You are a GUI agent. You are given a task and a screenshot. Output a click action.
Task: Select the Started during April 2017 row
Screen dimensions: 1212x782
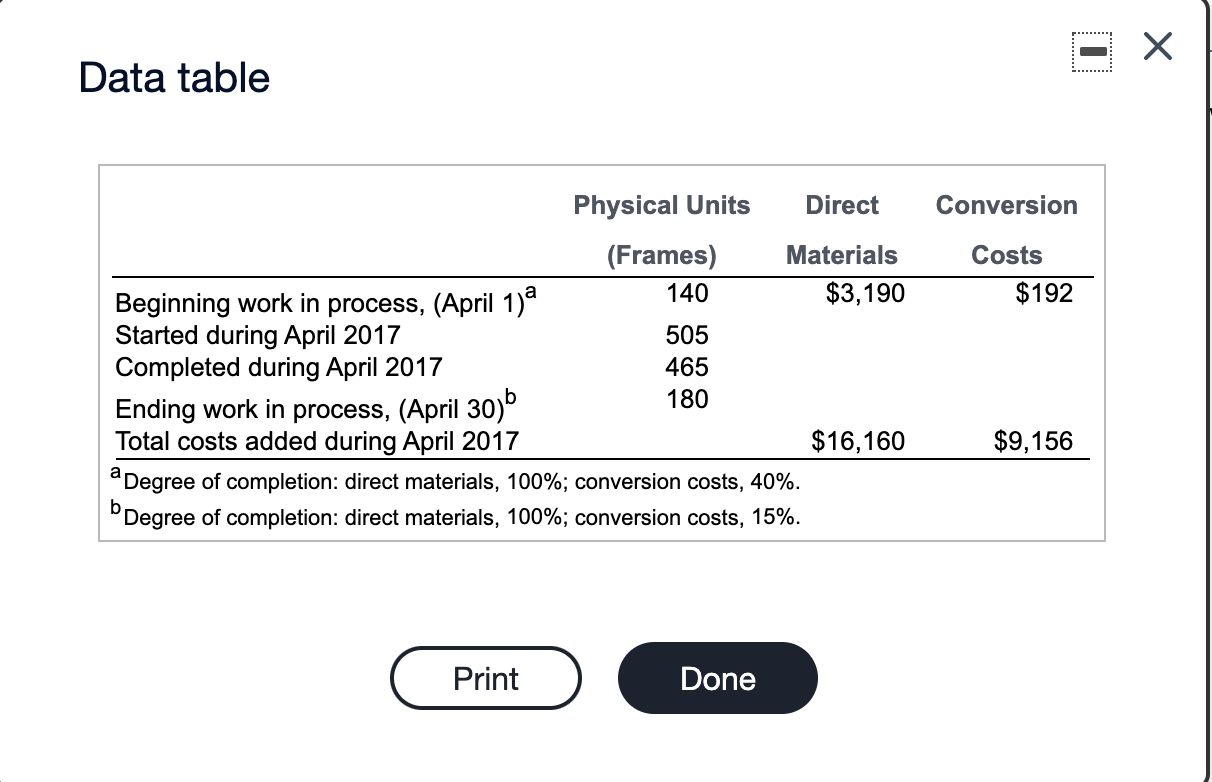pos(257,335)
